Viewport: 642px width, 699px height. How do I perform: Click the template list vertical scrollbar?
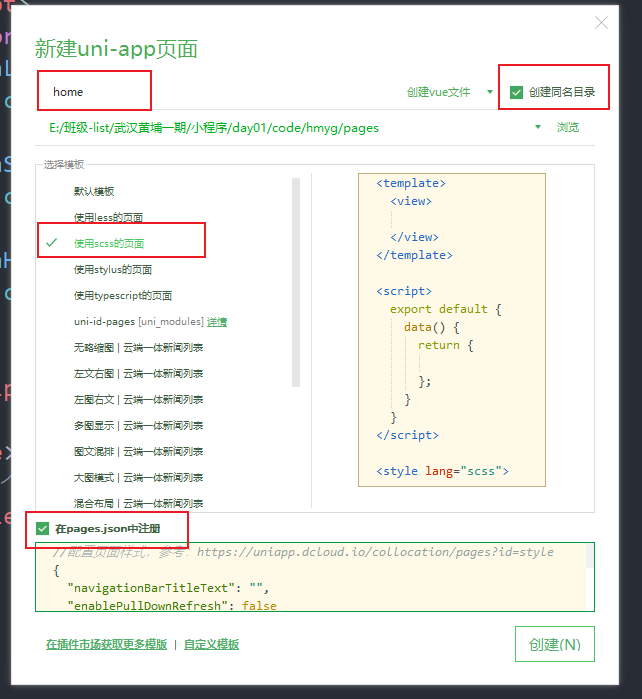296,282
